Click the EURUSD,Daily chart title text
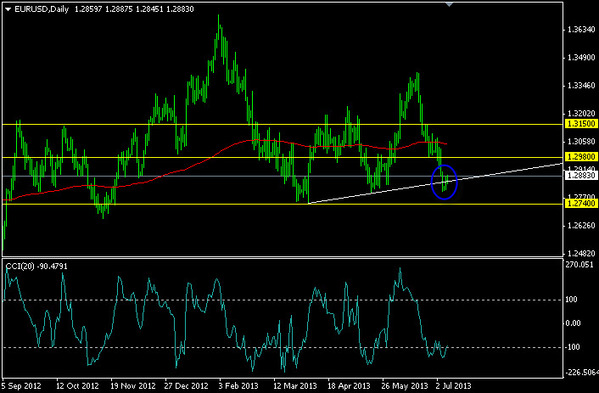Image resolution: width=599 pixels, height=393 pixels. [x=41, y=10]
